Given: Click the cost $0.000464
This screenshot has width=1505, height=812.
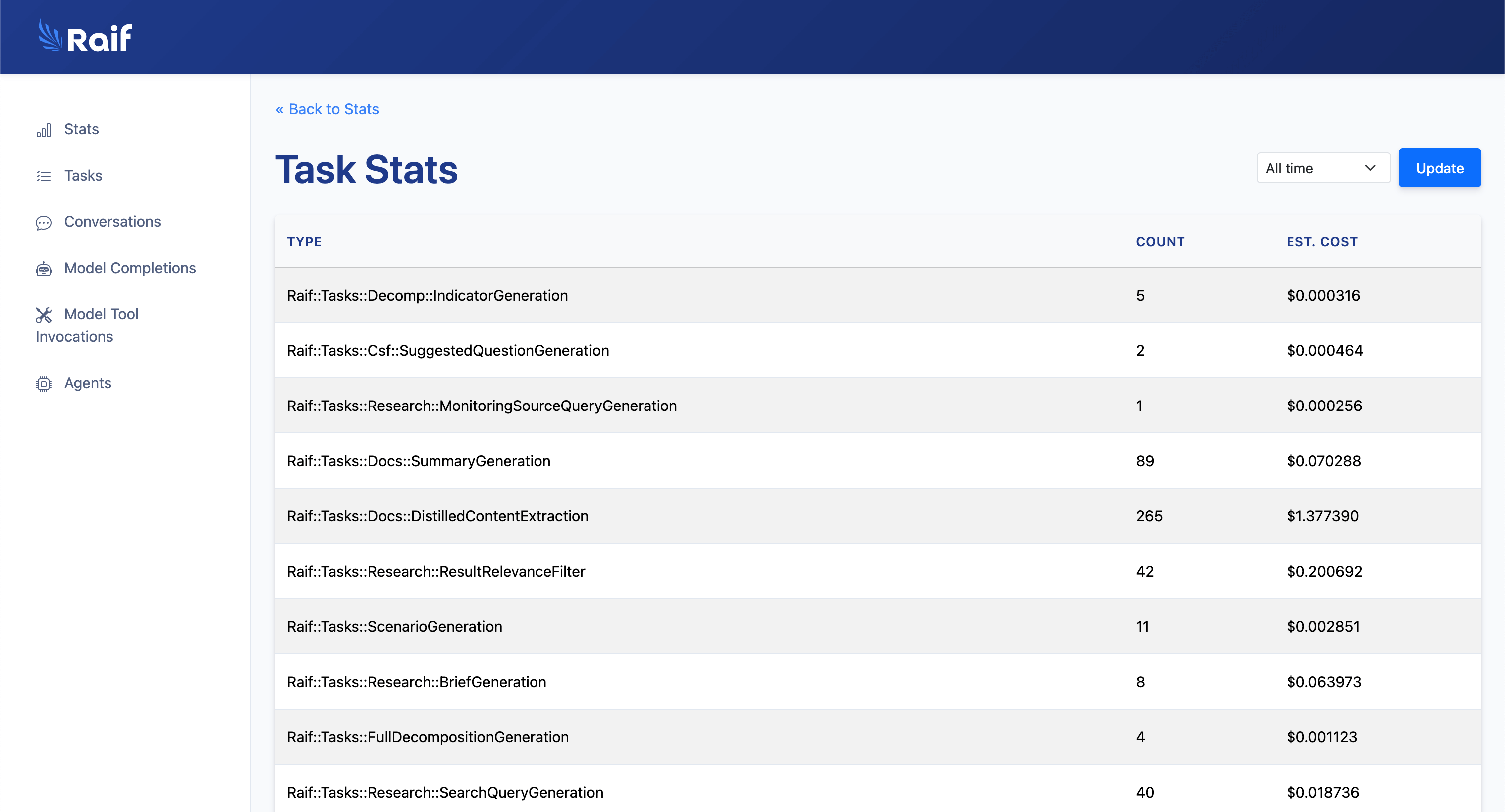Looking at the screenshot, I should pos(1324,350).
